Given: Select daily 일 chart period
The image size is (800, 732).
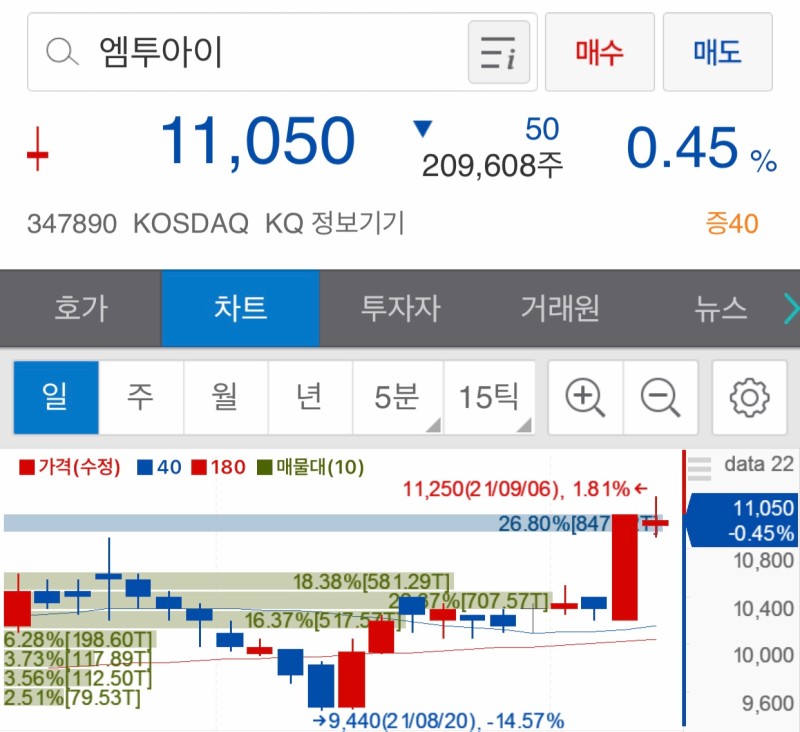Looking at the screenshot, I should click(56, 397).
